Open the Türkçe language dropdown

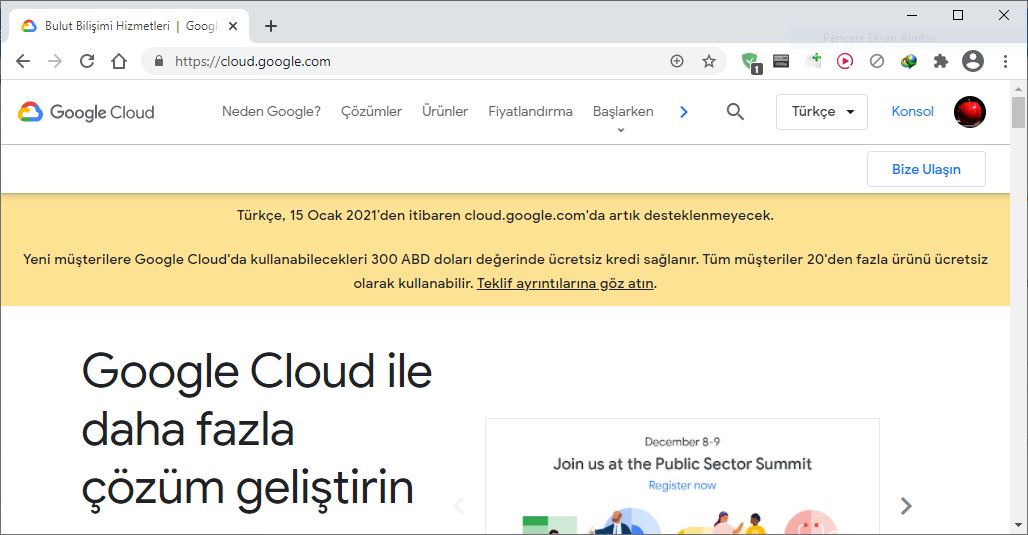[x=822, y=111]
